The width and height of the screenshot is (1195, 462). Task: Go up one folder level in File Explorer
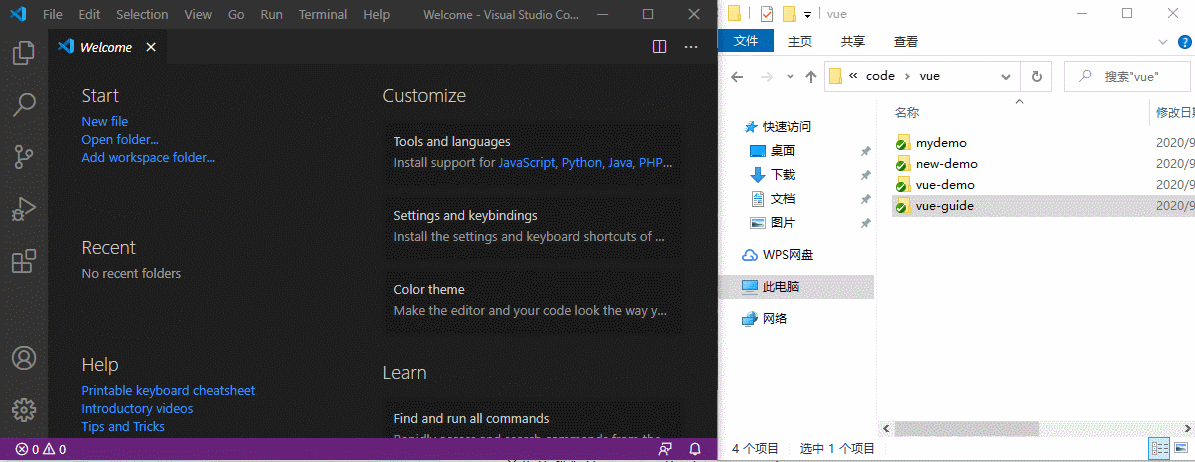[811, 76]
